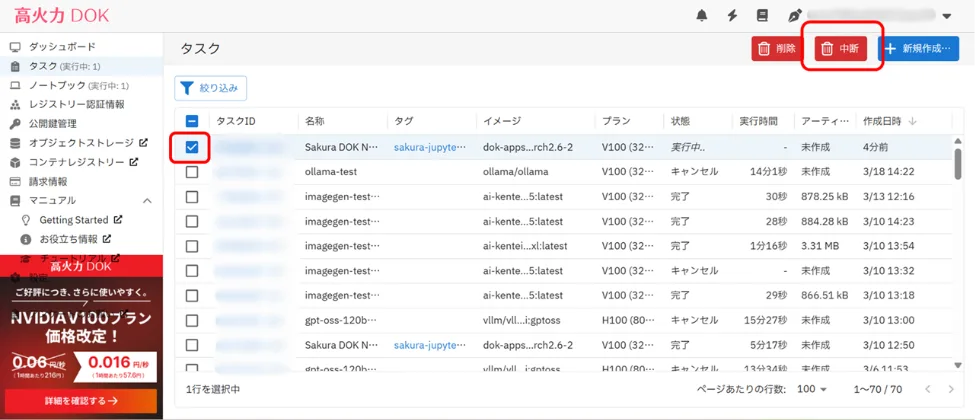Click the scrollbar down arrow
This screenshot has height=420, width=975.
pyautogui.click(x=958, y=365)
